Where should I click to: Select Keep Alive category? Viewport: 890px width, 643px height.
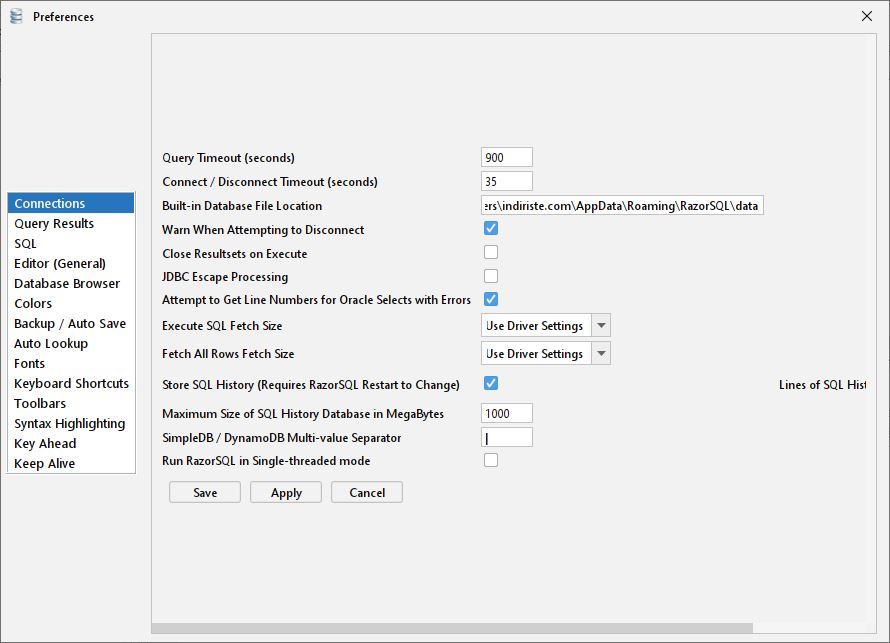click(71, 464)
